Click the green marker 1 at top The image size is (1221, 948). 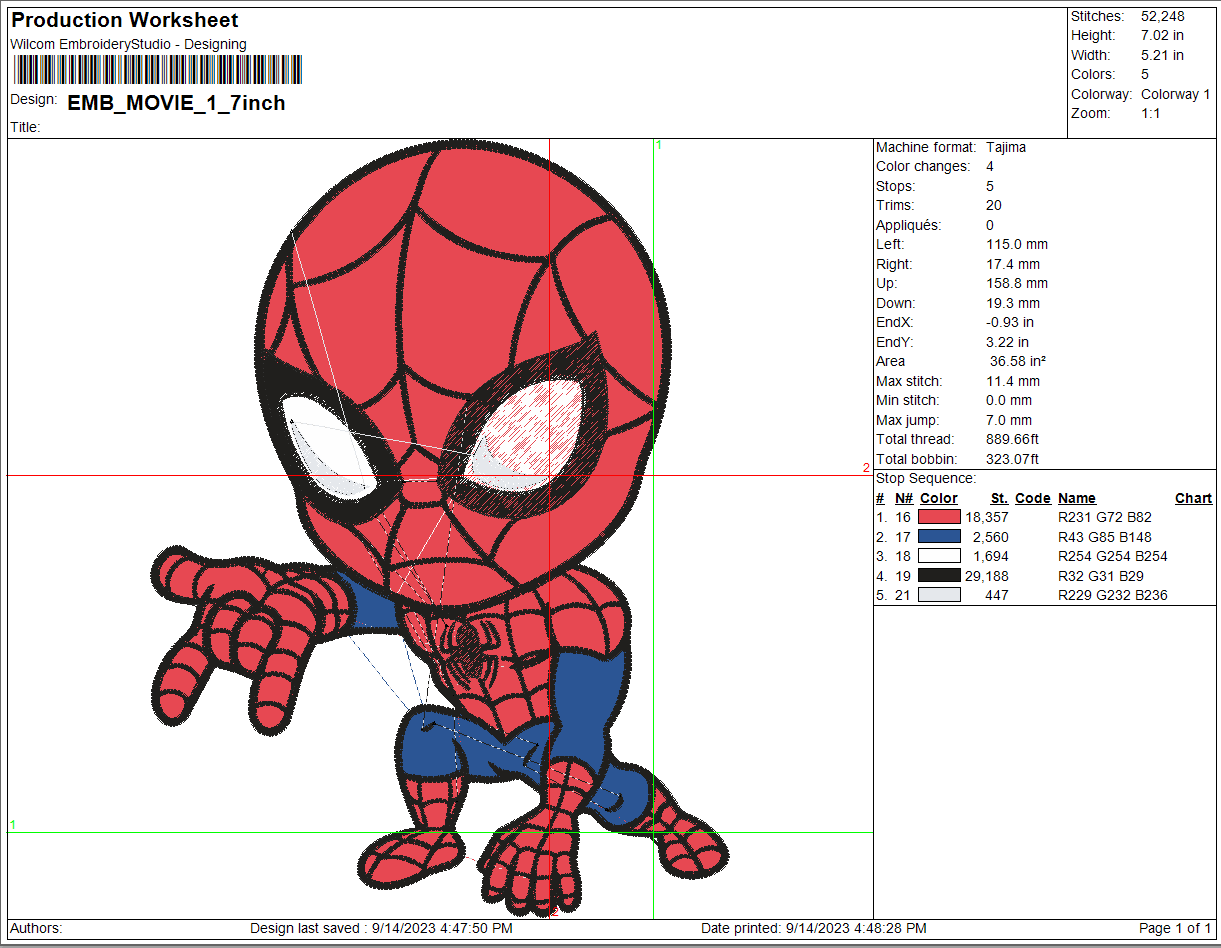[658, 145]
